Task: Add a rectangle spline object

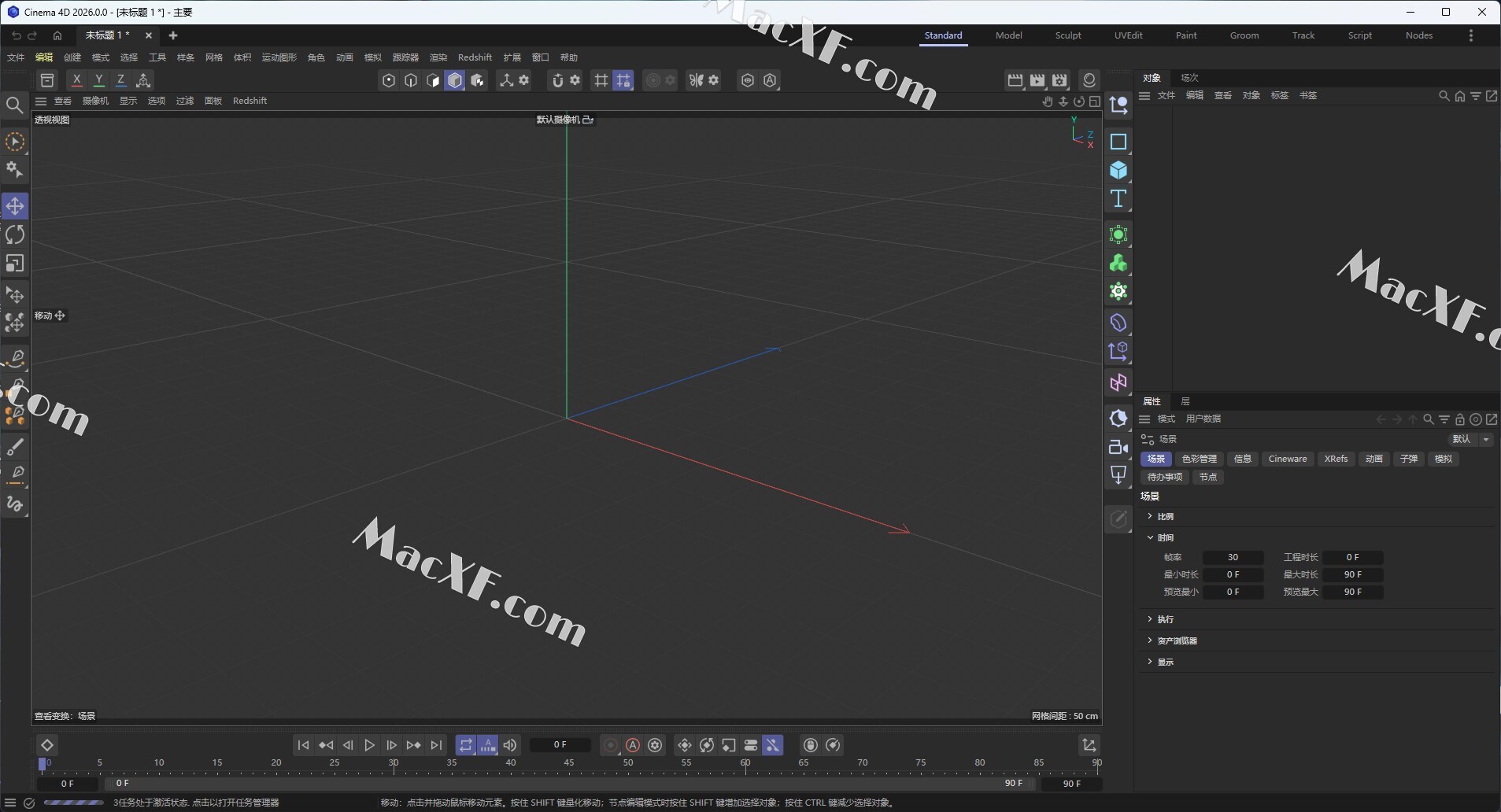Action: click(x=1118, y=142)
